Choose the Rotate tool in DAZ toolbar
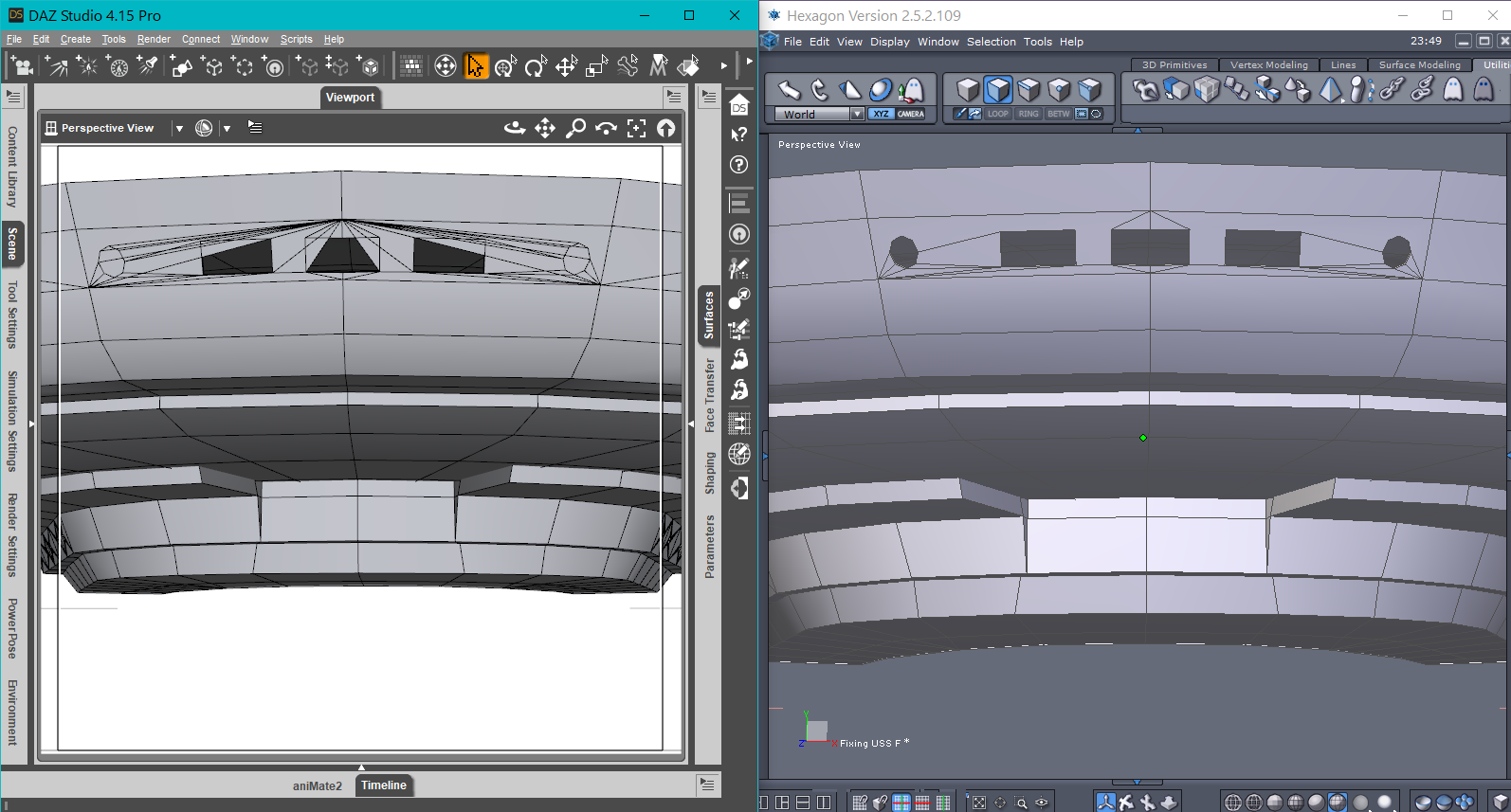This screenshot has height=812, width=1511. pos(536,66)
